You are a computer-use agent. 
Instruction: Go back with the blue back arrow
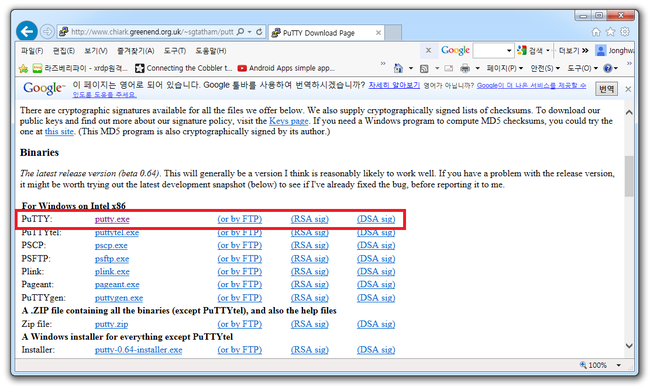tap(27, 31)
